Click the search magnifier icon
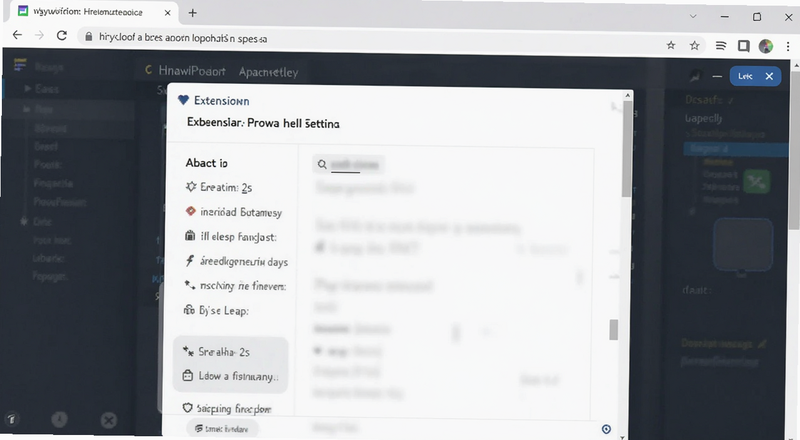The width and height of the screenshot is (800, 440). [322, 164]
